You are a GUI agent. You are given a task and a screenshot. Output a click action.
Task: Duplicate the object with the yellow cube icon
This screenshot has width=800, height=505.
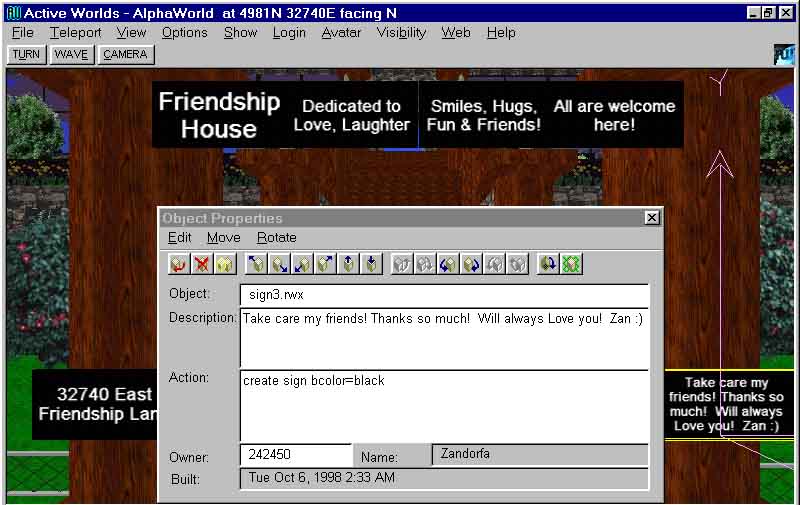pos(225,264)
